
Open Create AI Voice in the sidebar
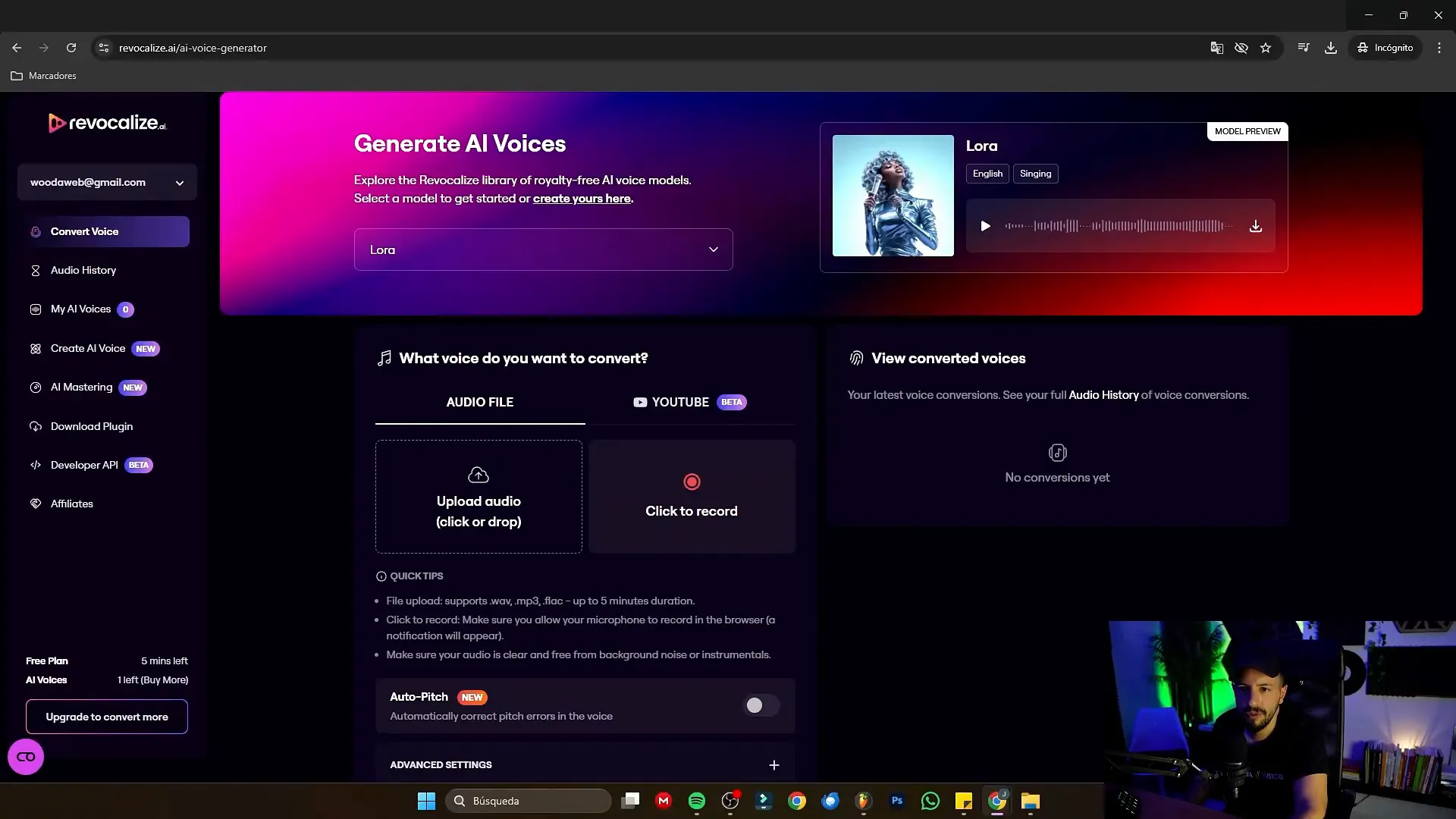coord(88,348)
